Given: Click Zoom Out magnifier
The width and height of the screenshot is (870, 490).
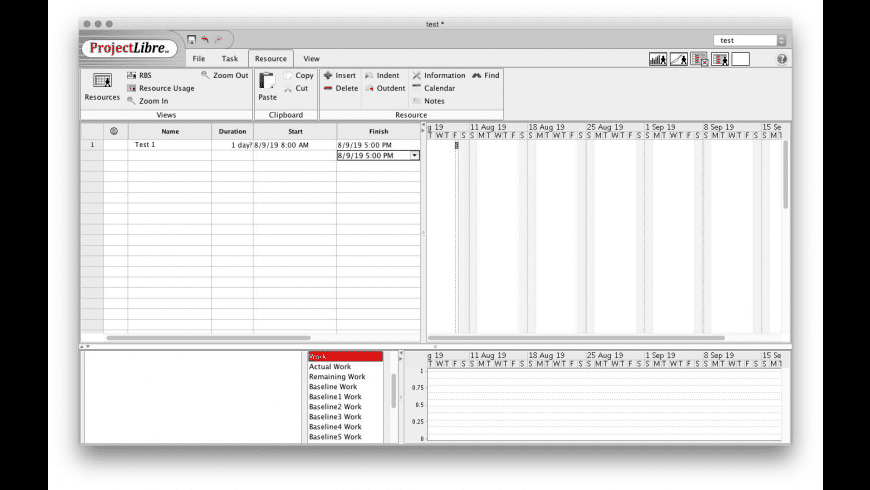Looking at the screenshot, I should tap(225, 75).
